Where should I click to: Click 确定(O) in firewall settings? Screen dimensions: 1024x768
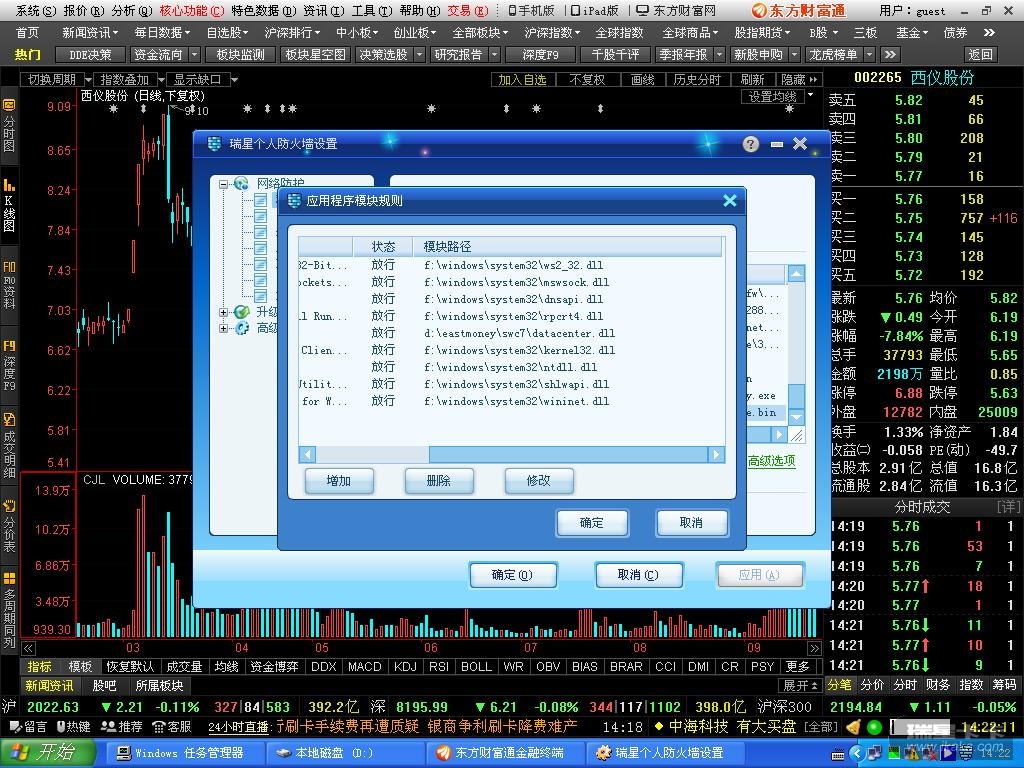point(513,575)
